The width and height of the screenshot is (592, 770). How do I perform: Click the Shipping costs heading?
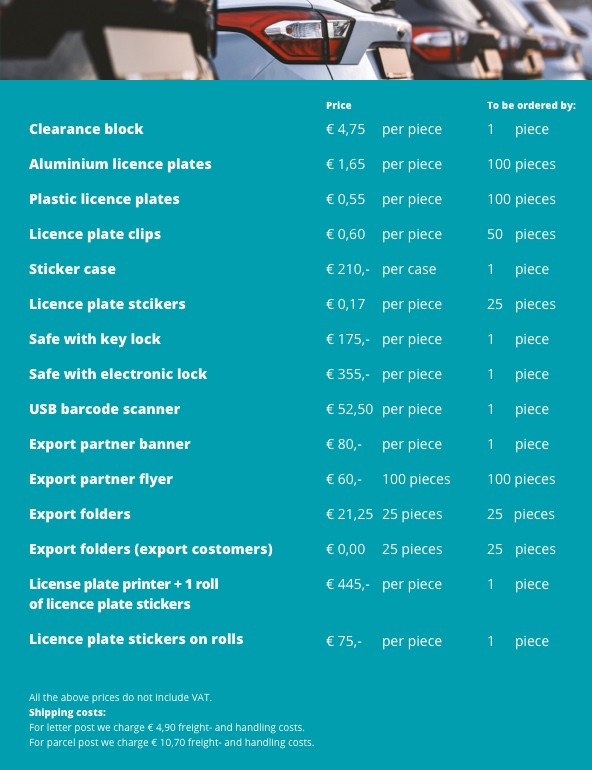67,713
